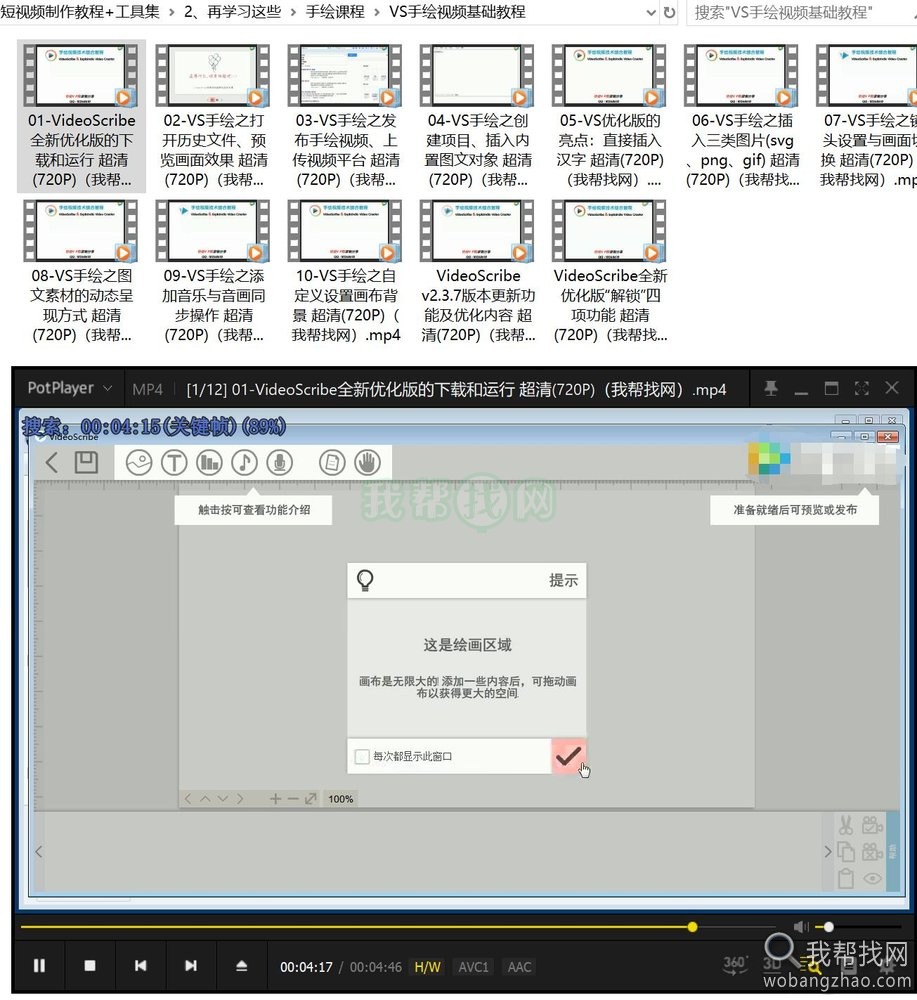Image resolution: width=917 pixels, height=1000 pixels.
Task: Click the PotPlayer seek bar handle
Action: tap(693, 927)
